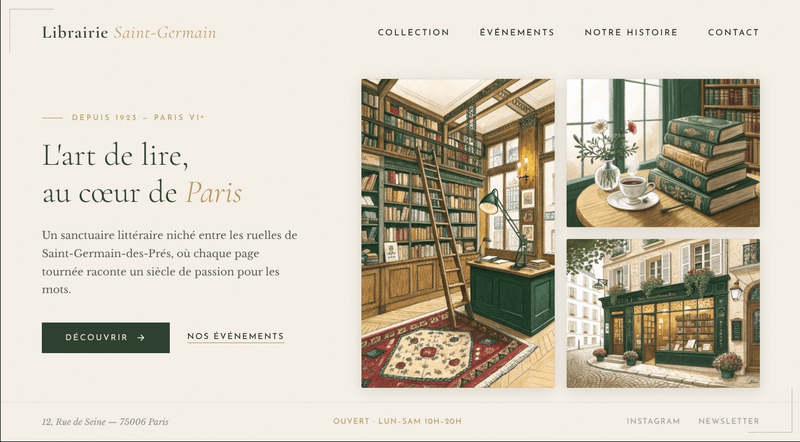Open the Instagram footer link

coord(653,421)
